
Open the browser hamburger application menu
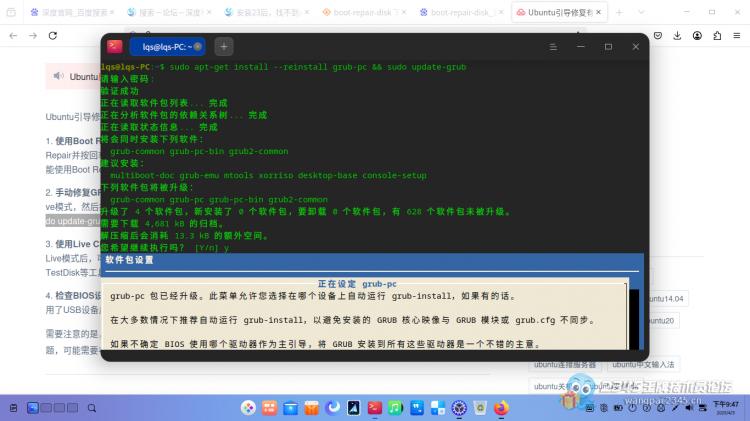click(737, 35)
